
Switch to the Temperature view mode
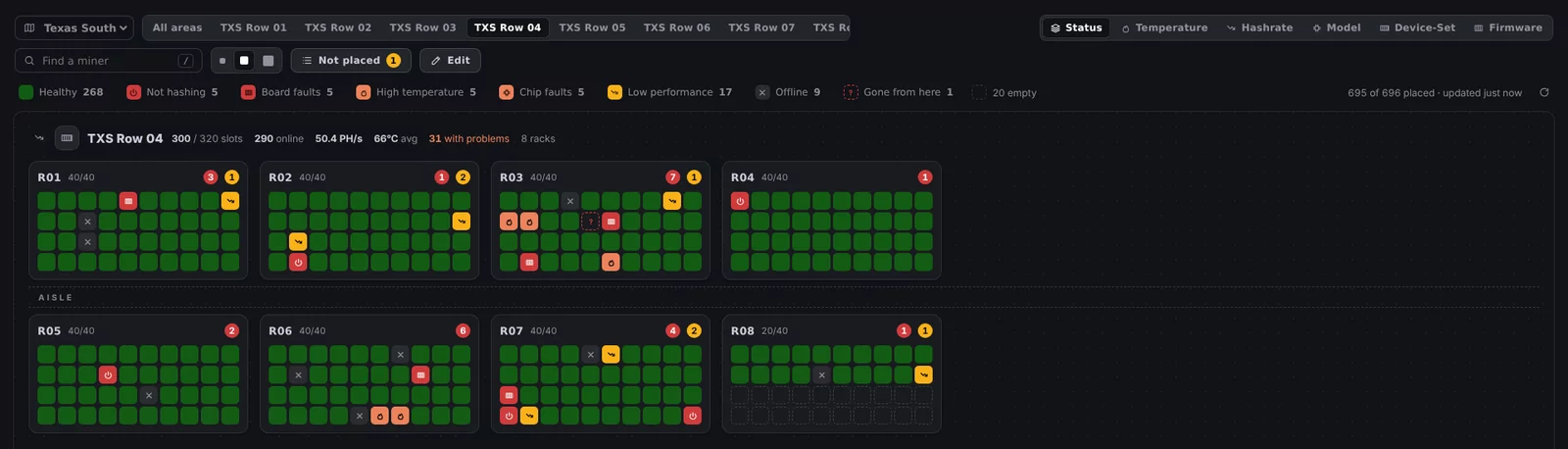coord(1164,27)
